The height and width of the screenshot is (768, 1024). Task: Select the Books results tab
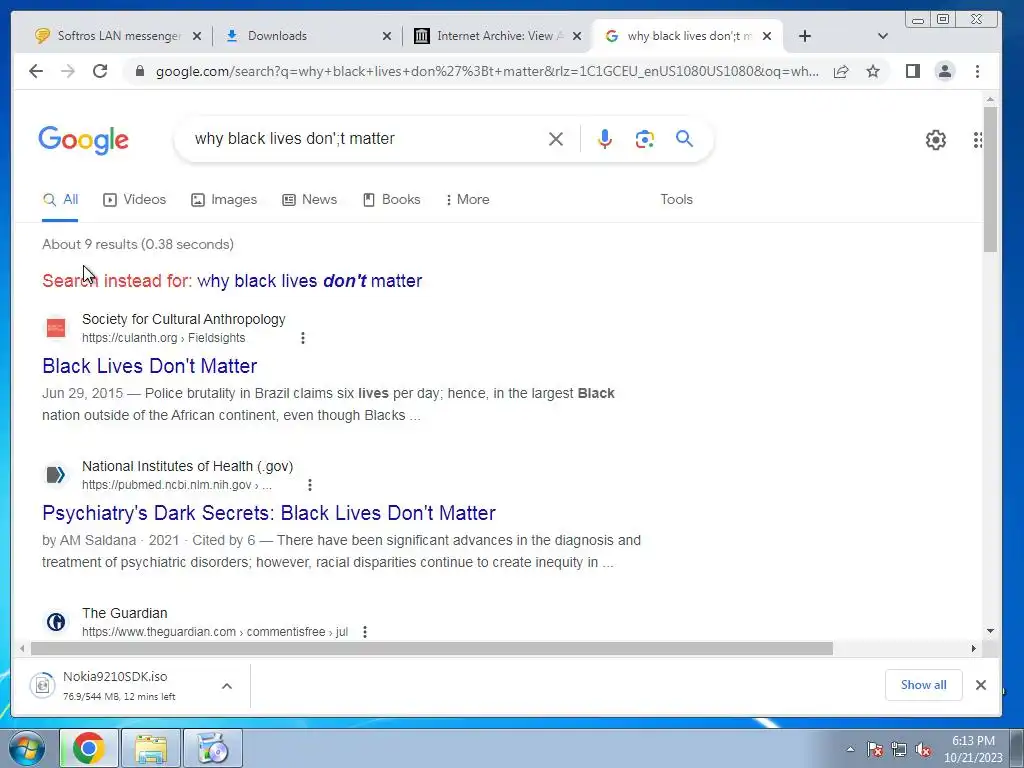392,199
